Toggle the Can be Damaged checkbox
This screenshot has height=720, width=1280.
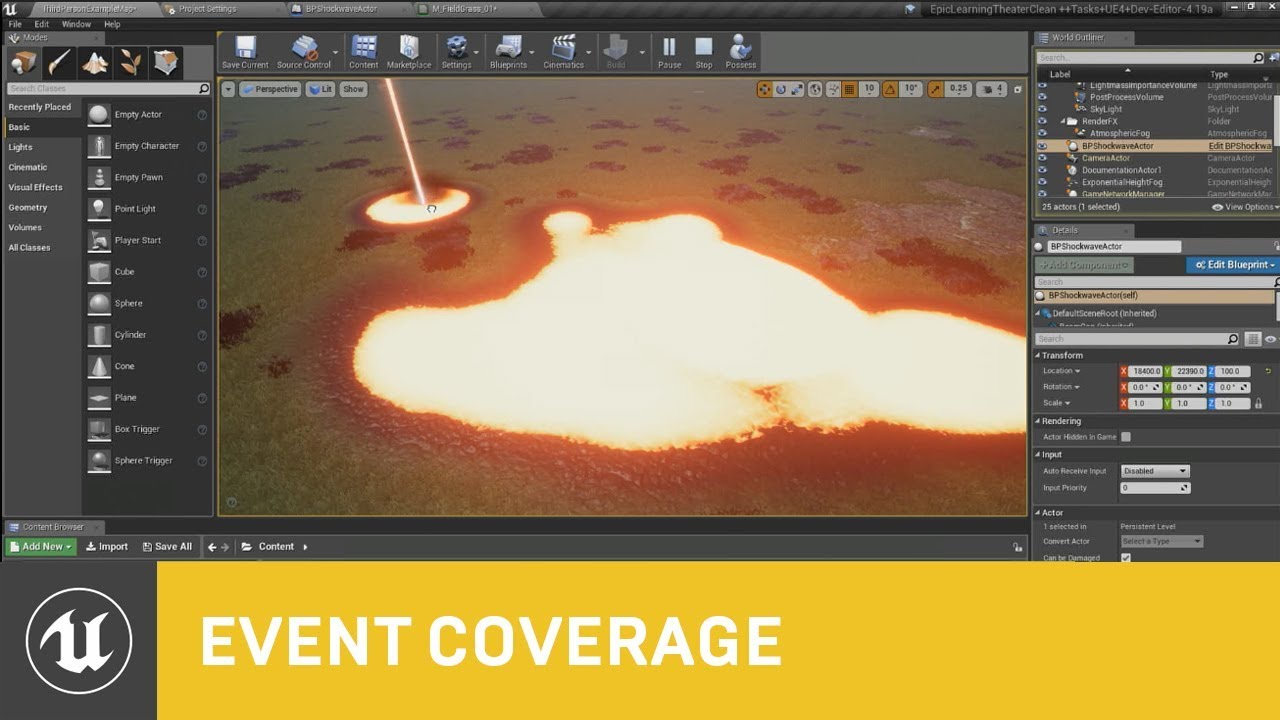pos(1126,558)
